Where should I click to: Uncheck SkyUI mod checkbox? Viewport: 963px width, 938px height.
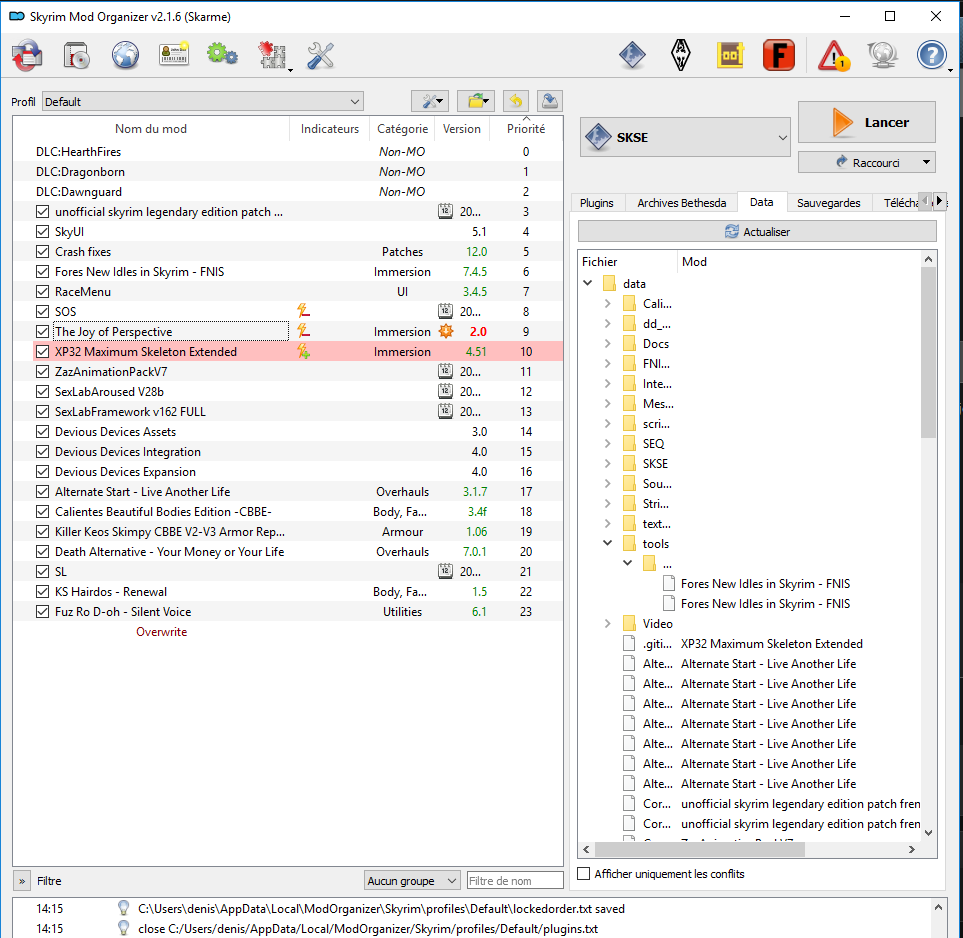point(42,232)
